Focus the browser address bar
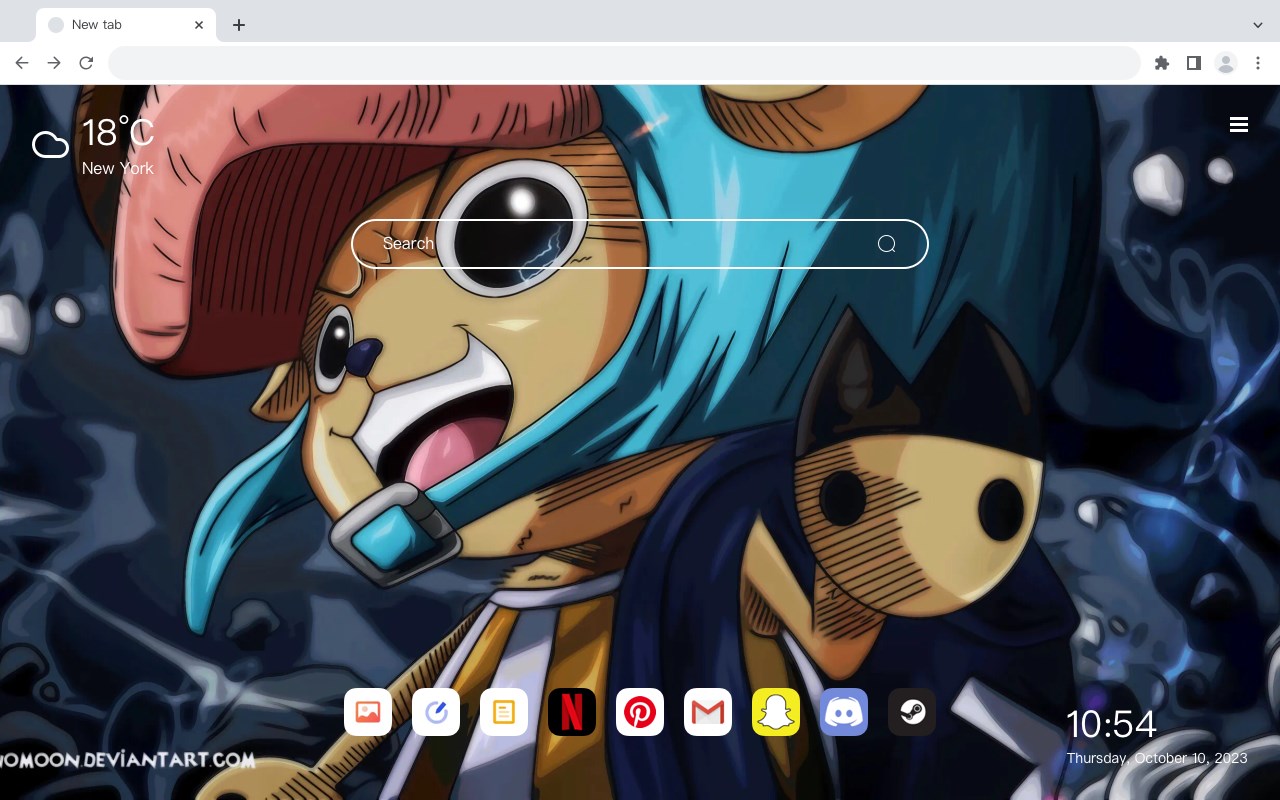The height and width of the screenshot is (800, 1280). [x=624, y=63]
